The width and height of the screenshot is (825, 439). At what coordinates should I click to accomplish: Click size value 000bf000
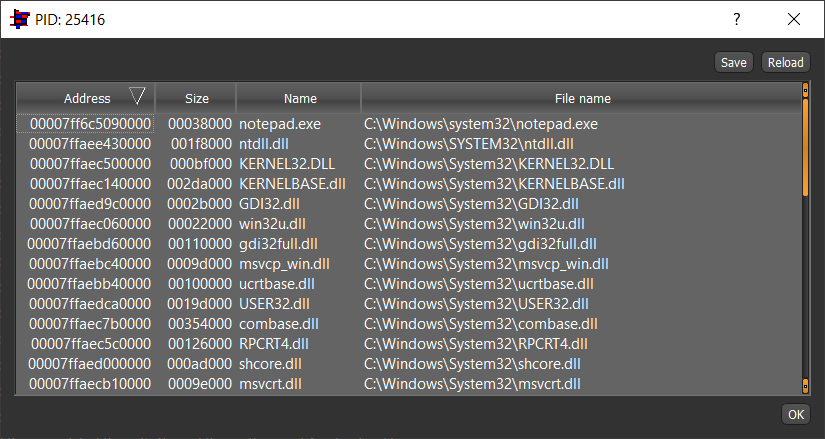pyautogui.click(x=200, y=164)
